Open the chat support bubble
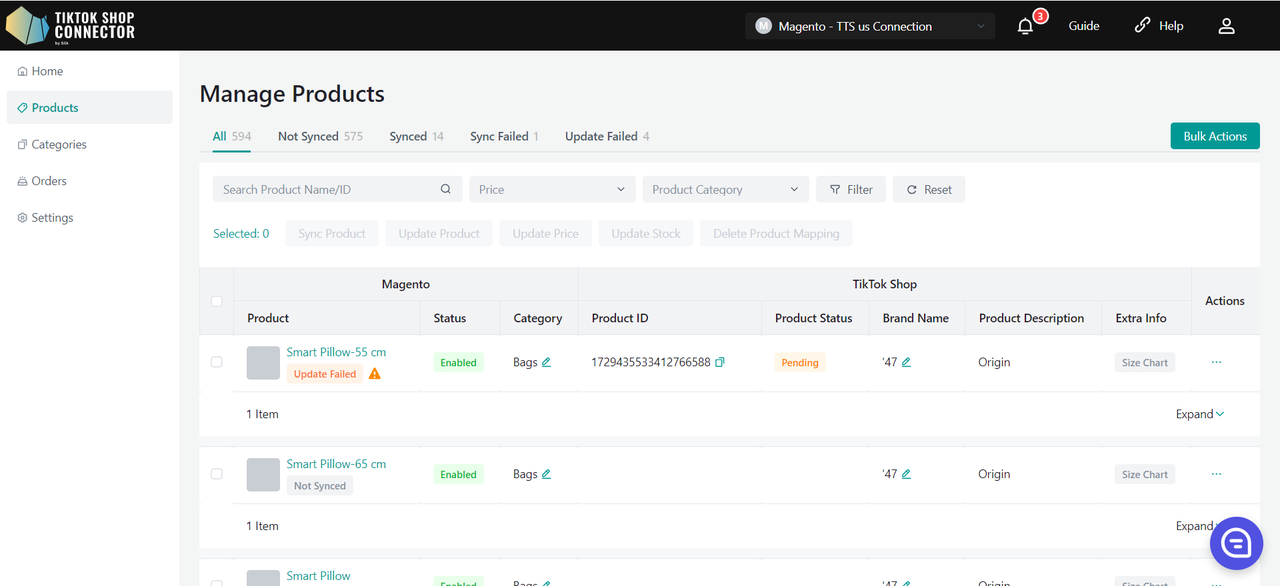Image resolution: width=1280 pixels, height=586 pixels. pyautogui.click(x=1236, y=543)
